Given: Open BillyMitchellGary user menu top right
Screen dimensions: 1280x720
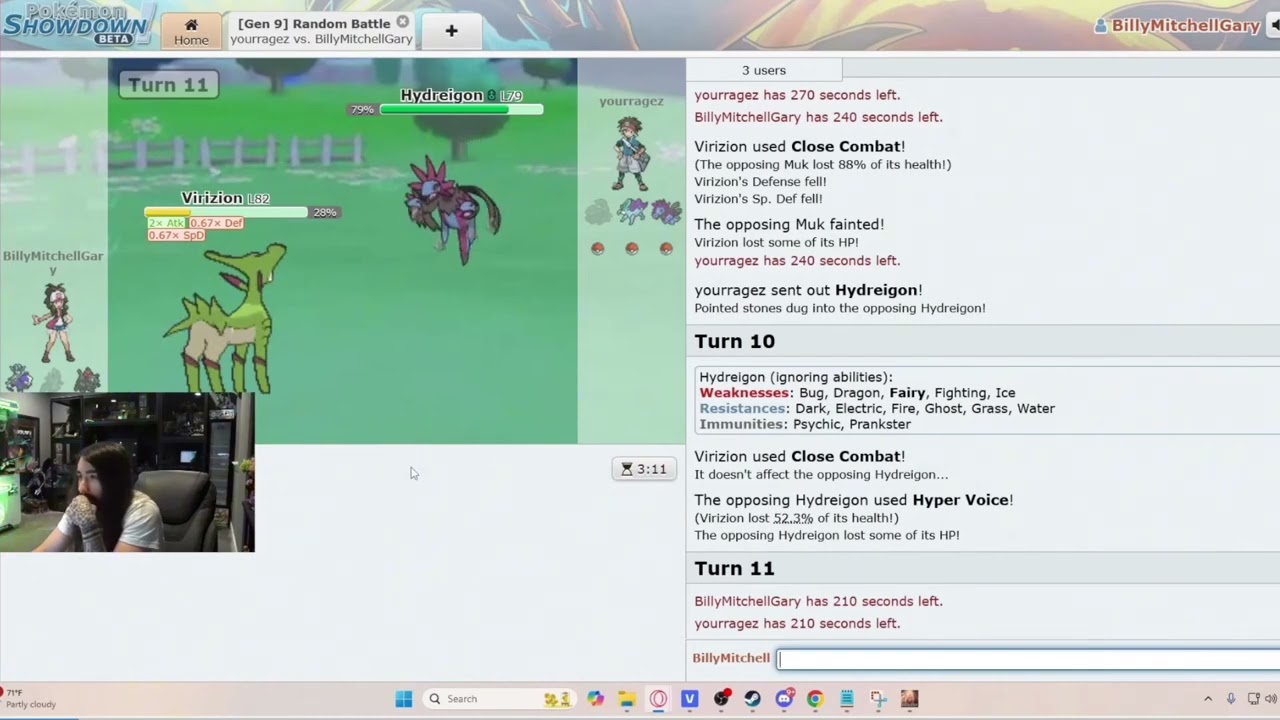Looking at the screenshot, I should tap(1177, 26).
